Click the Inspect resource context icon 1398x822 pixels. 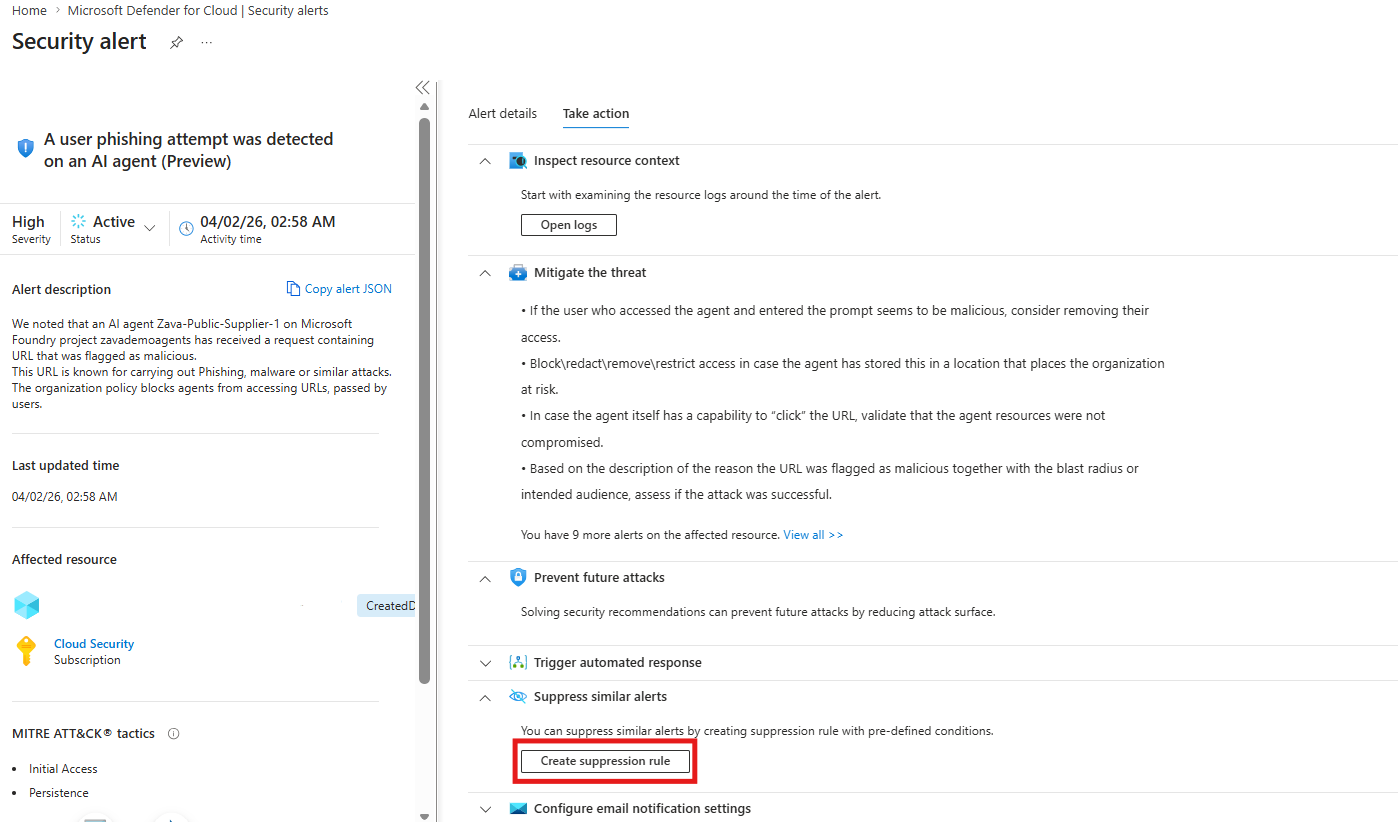518,160
